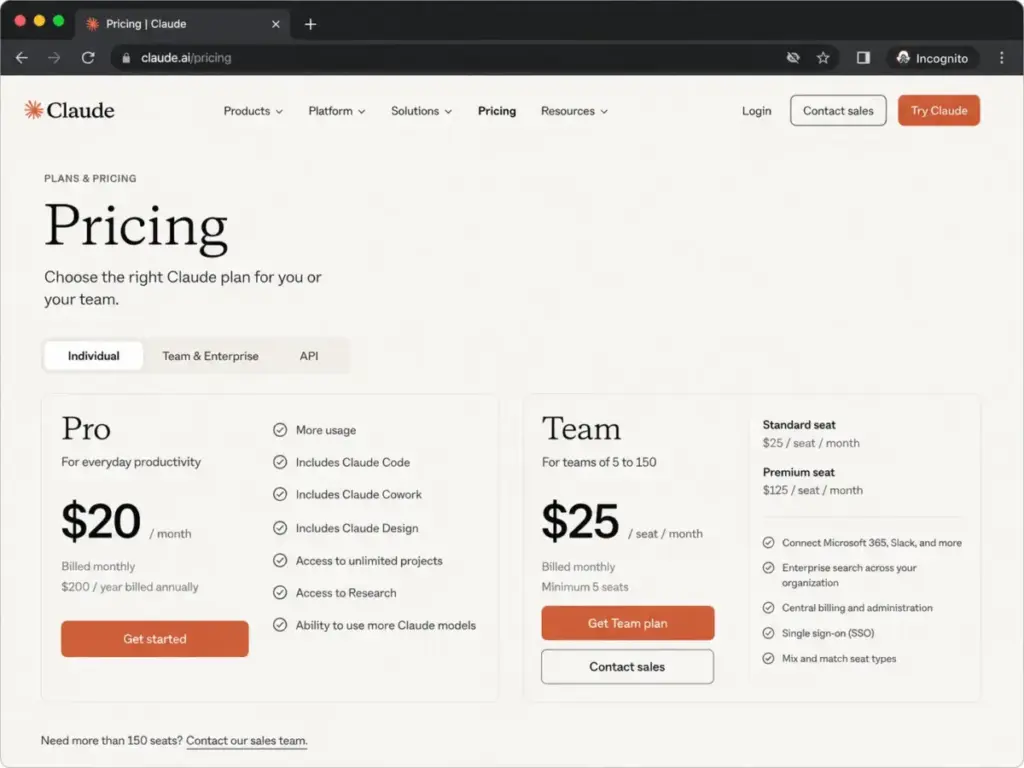The image size is (1024, 768).
Task: Click the Standard seat label
Action: 799,424
